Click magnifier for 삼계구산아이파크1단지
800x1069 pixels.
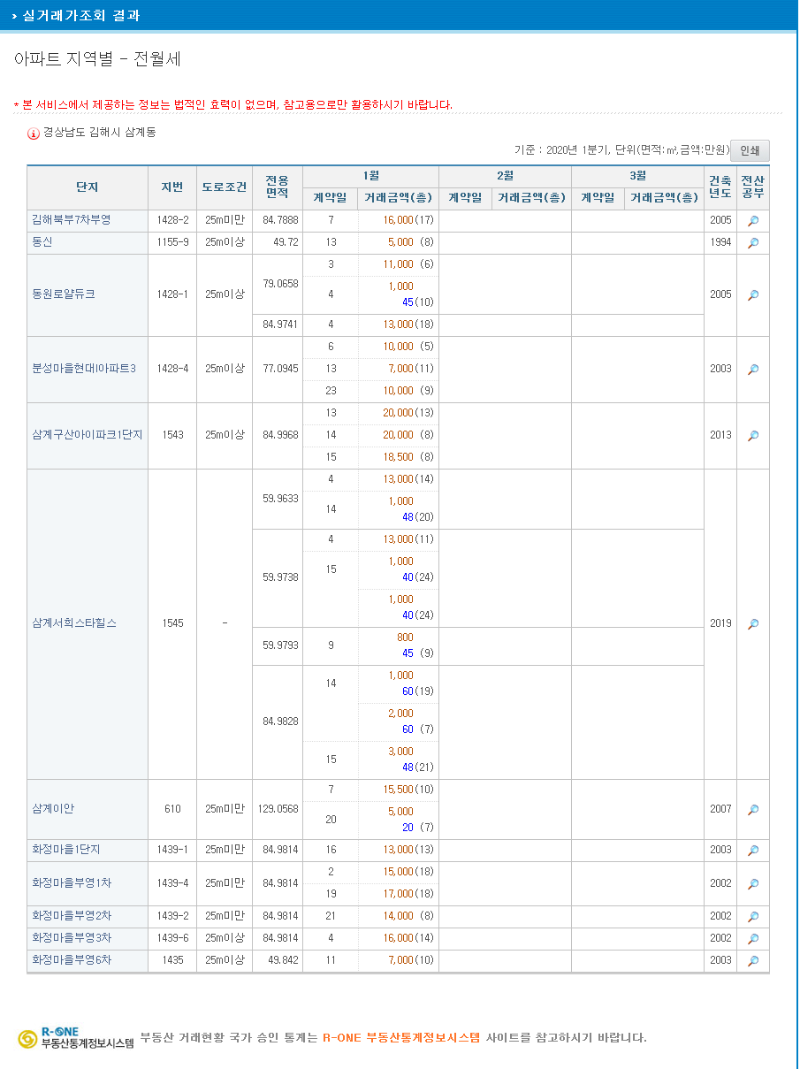pos(753,435)
